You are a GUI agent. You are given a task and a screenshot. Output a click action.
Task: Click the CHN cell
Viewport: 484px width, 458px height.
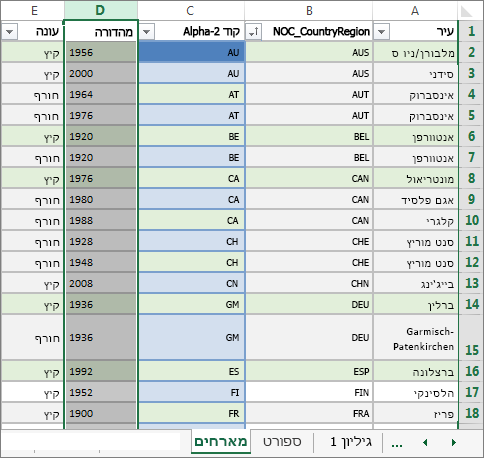(309, 283)
